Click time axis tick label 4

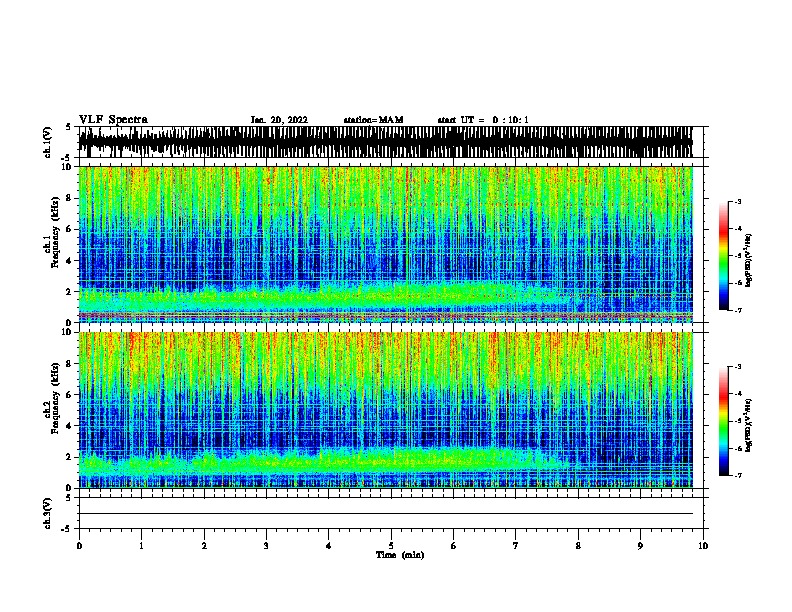pyautogui.click(x=329, y=546)
